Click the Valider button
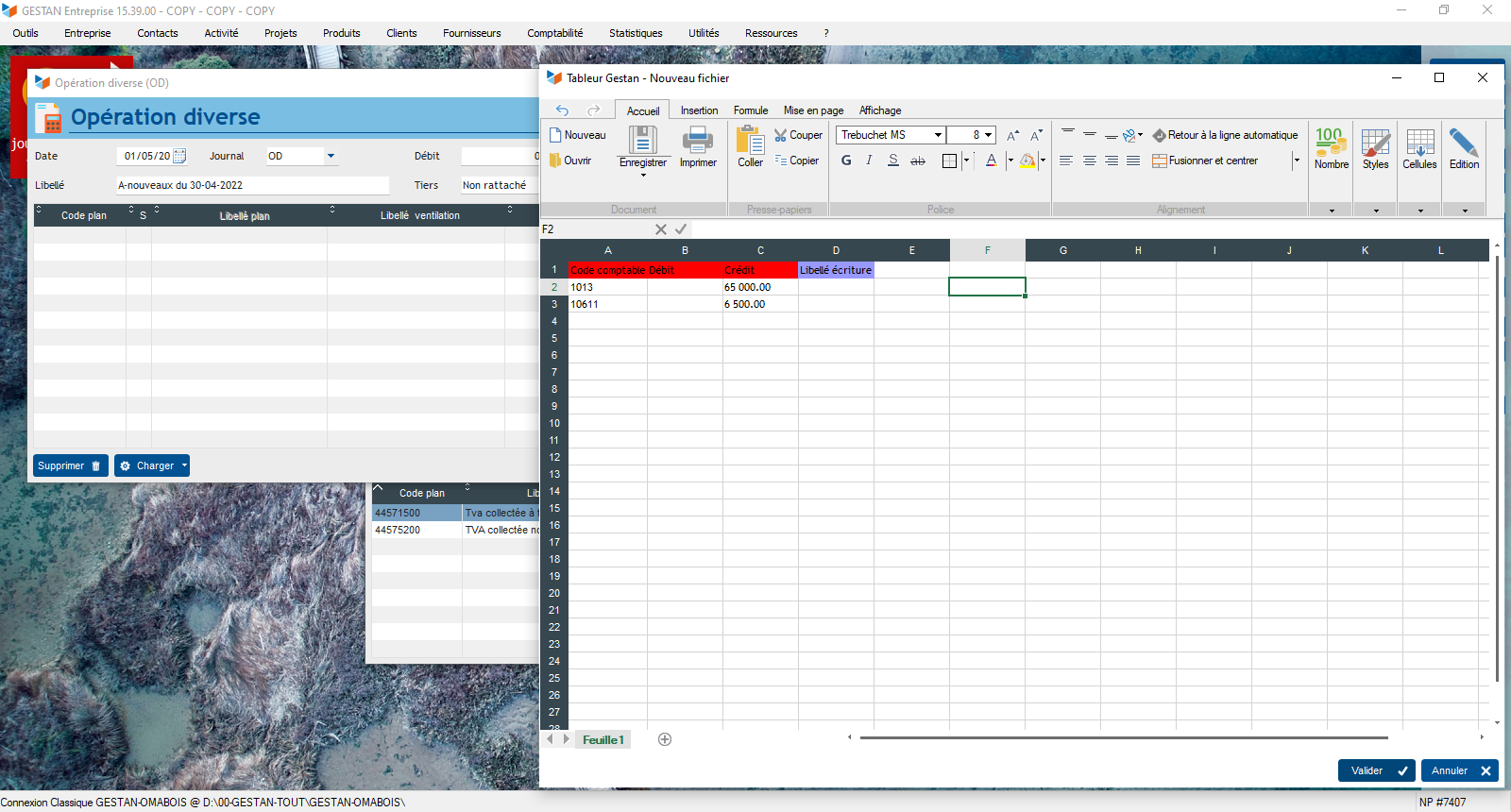 [1376, 770]
